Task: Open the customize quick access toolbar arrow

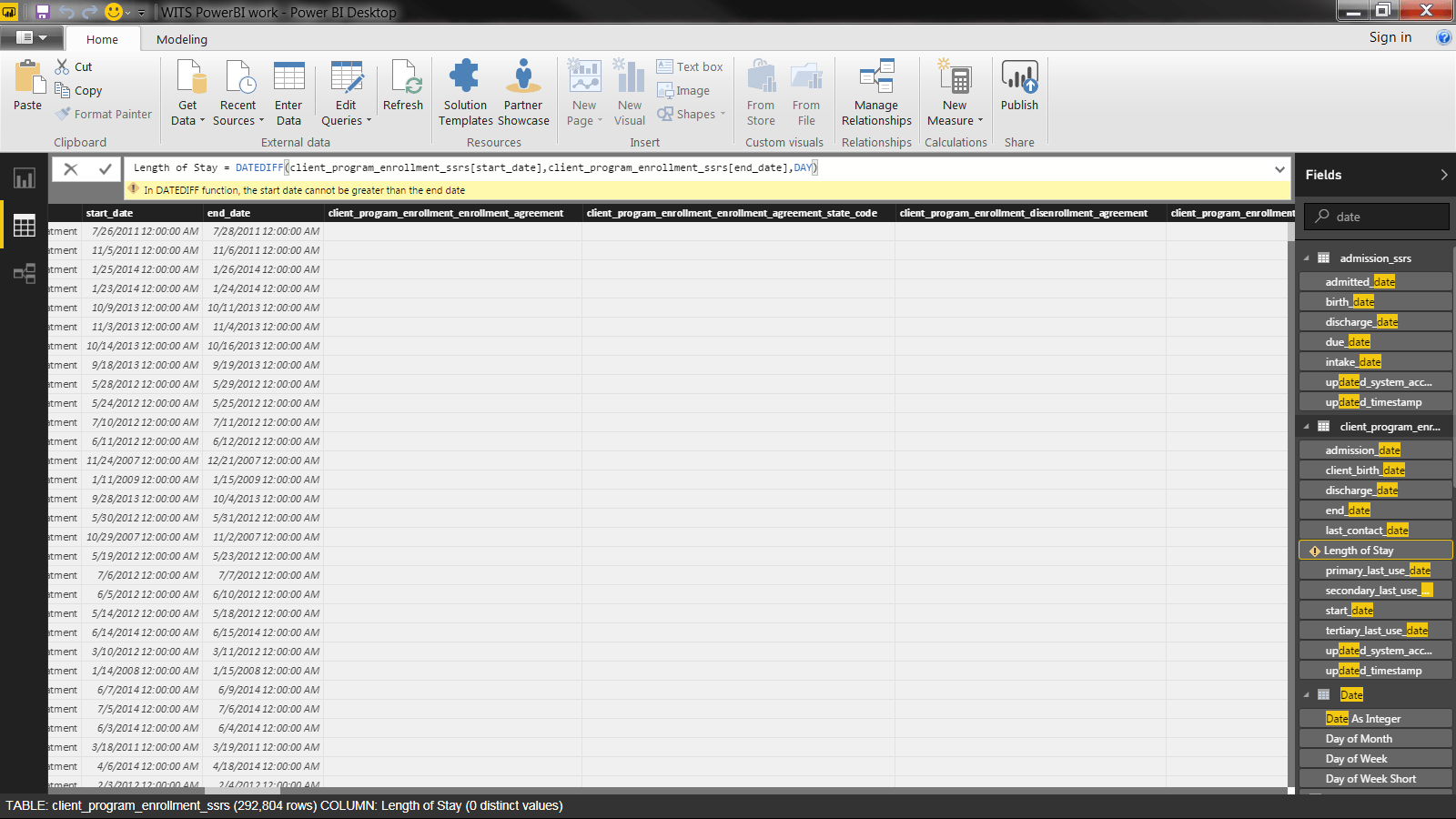Action: [141, 13]
